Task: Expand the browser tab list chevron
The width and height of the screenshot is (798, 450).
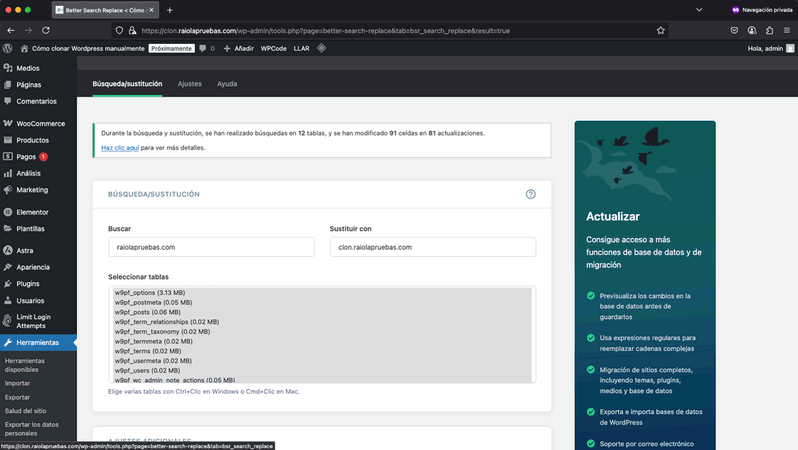Action: coord(699,10)
